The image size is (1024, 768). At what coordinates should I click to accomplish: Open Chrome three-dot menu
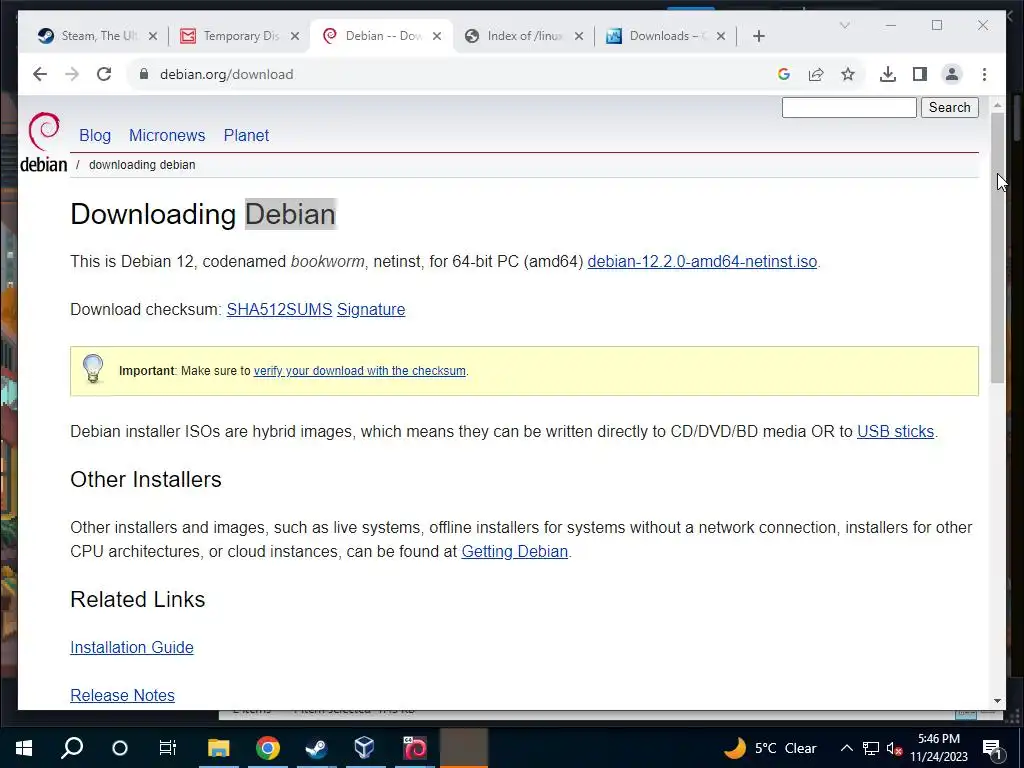click(984, 74)
